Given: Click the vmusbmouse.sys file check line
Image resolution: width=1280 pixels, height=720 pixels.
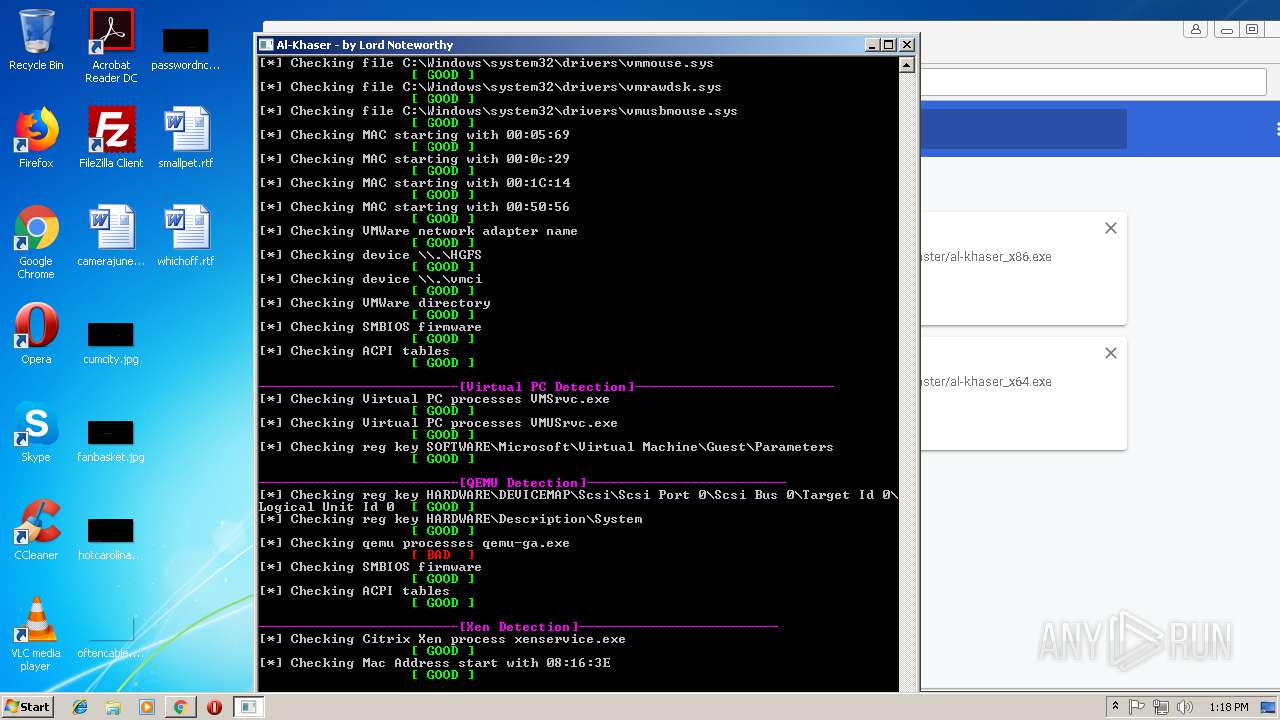Looking at the screenshot, I should [498, 111].
